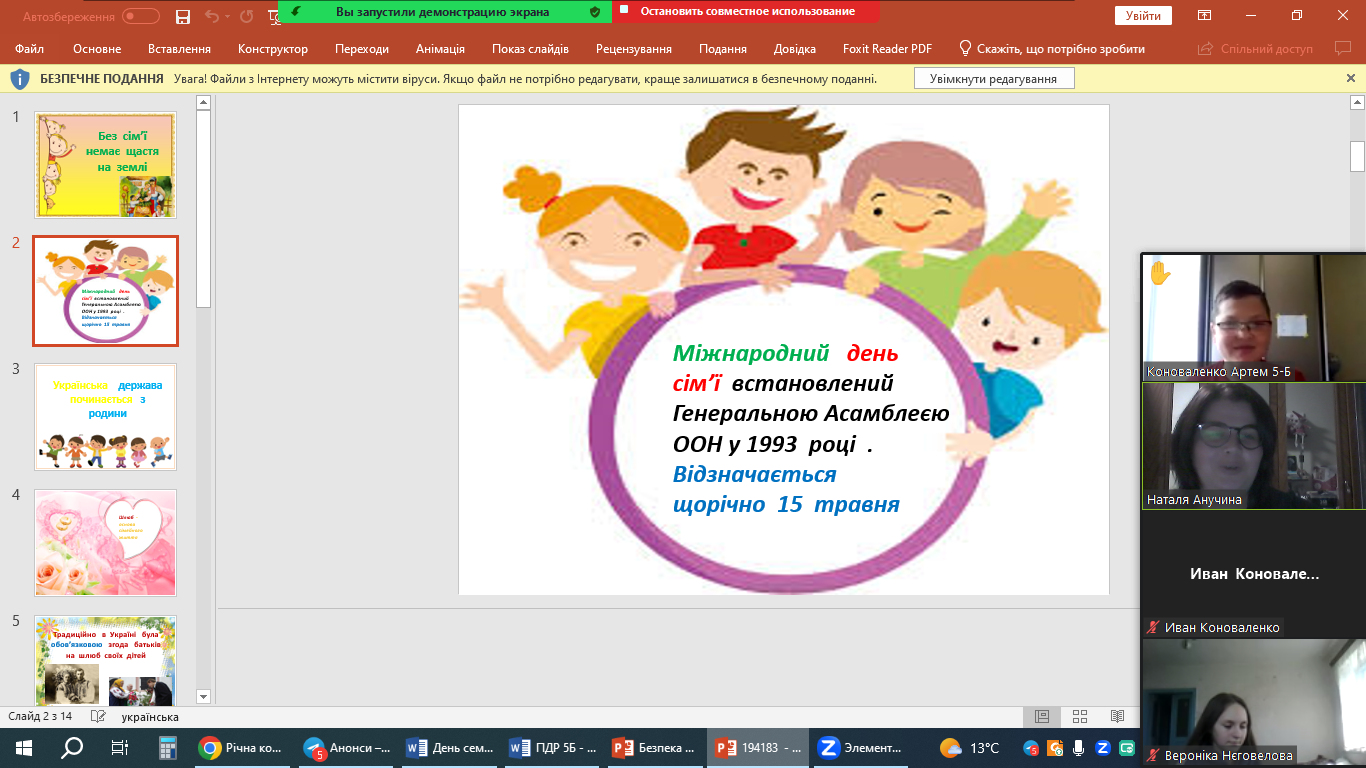
Task: Click the taskbar search magnifier icon
Action: coord(72,748)
